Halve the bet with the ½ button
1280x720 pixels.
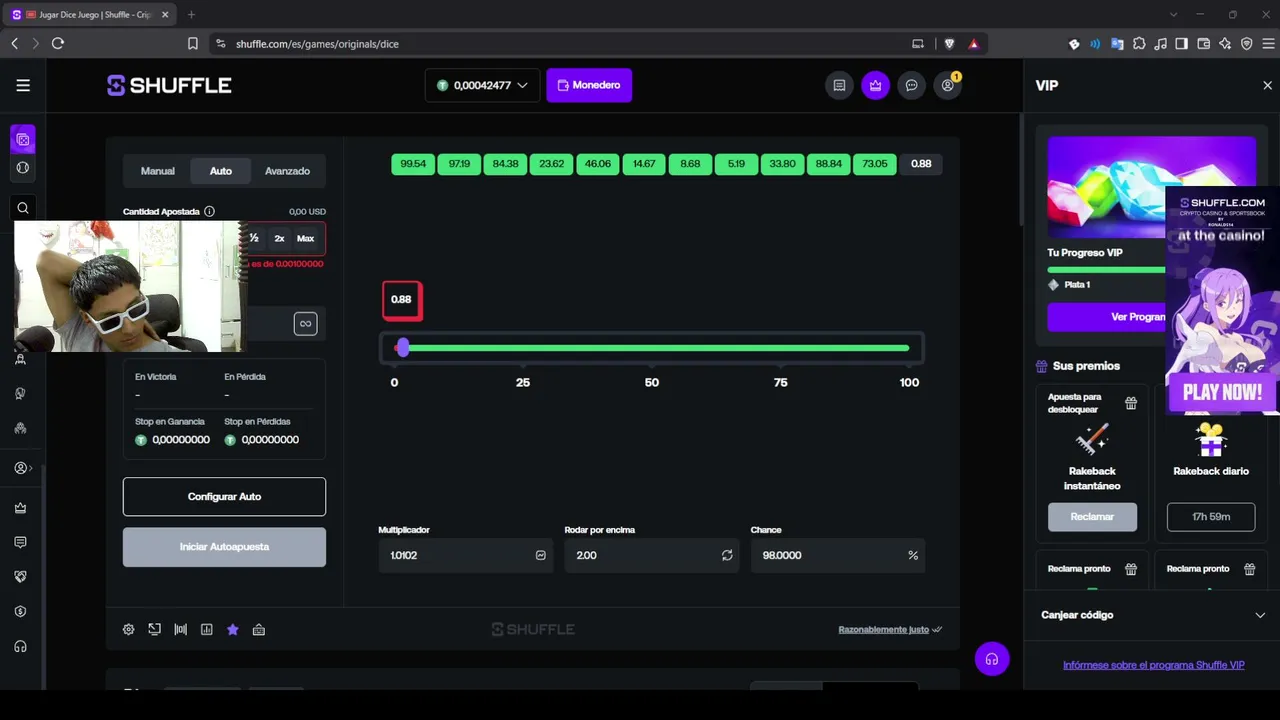[254, 238]
